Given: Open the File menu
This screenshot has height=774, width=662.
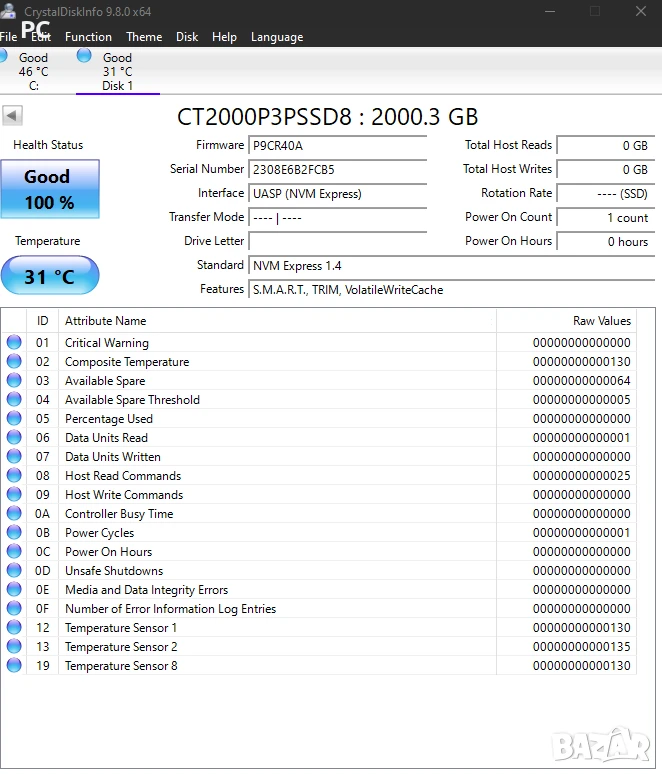Looking at the screenshot, I should pos(8,37).
